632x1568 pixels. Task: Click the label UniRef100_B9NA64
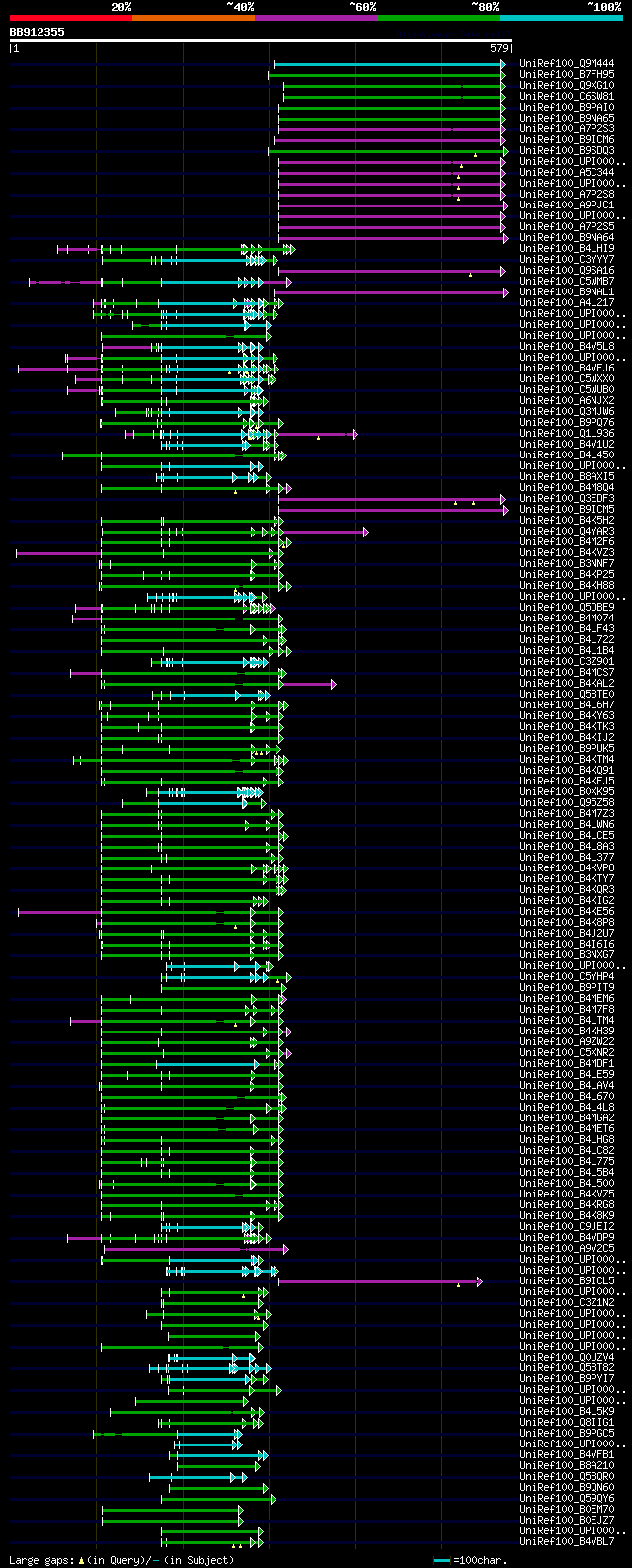[x=568, y=238]
